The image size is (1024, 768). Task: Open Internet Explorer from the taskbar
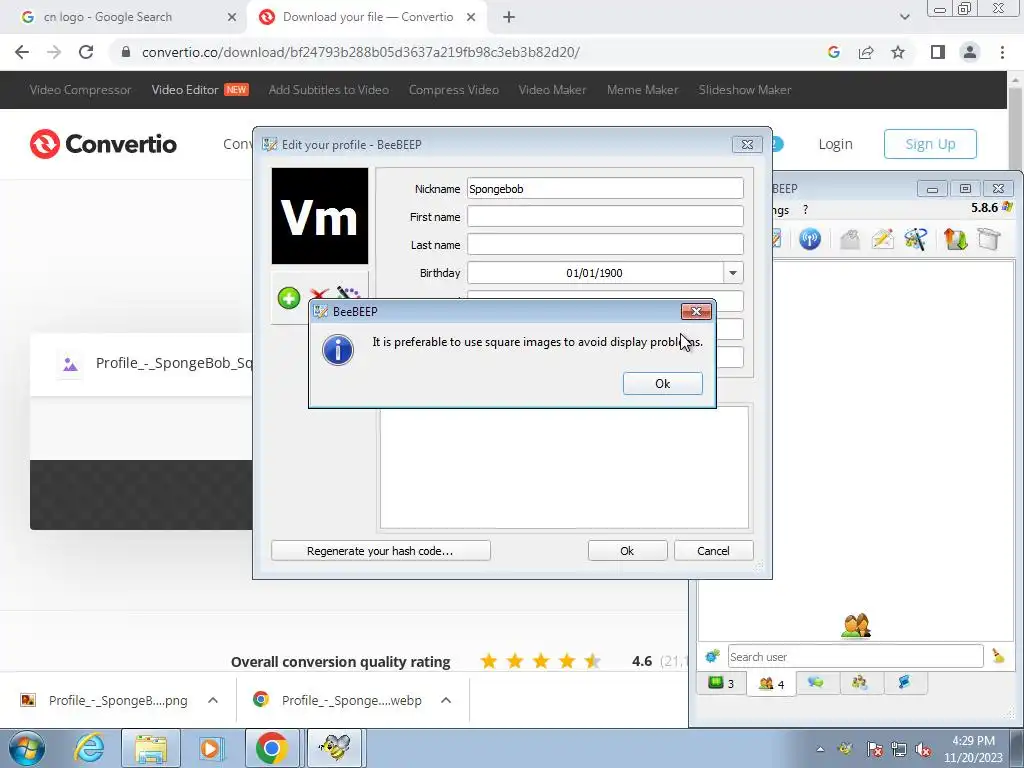click(89, 748)
